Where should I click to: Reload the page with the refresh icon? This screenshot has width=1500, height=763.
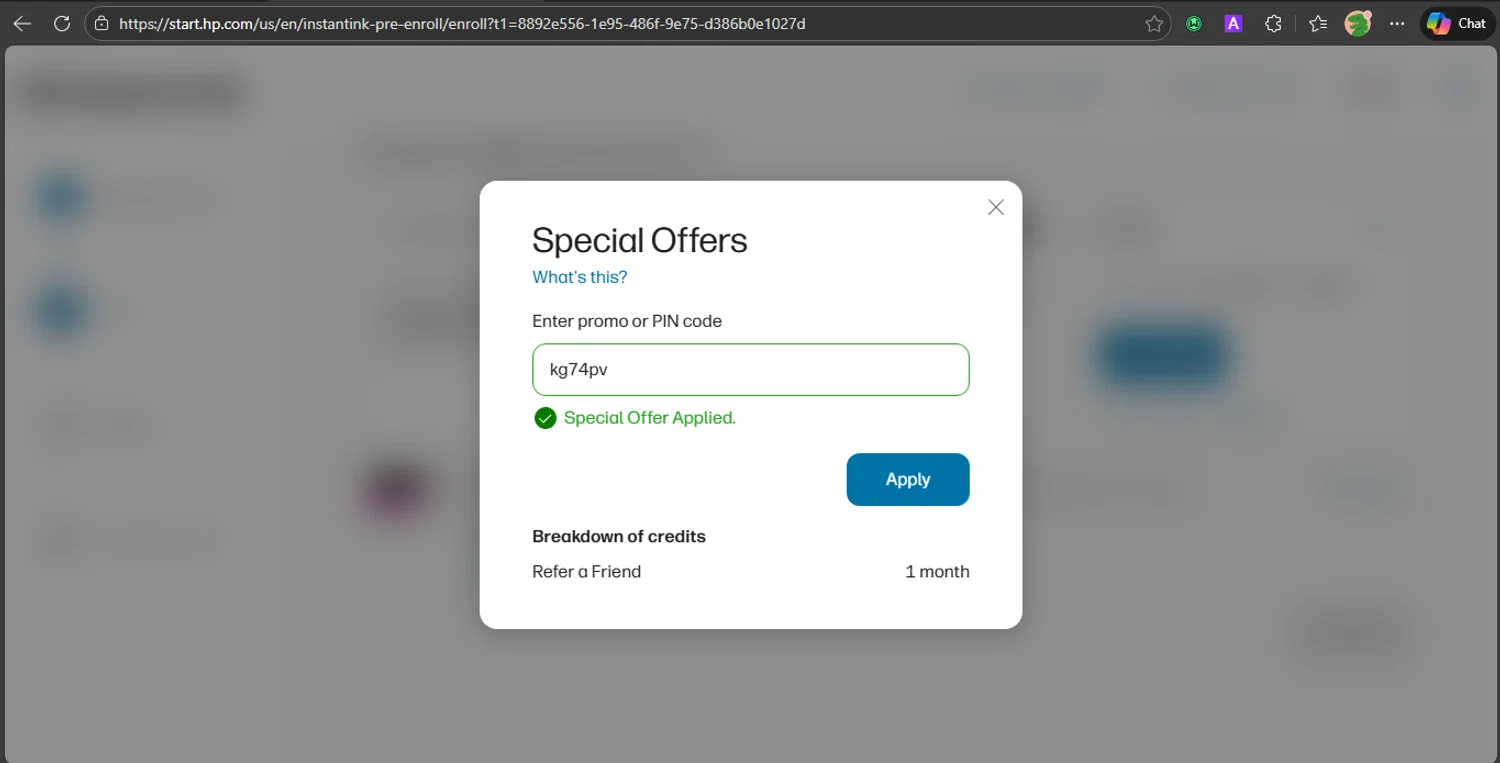tap(62, 23)
